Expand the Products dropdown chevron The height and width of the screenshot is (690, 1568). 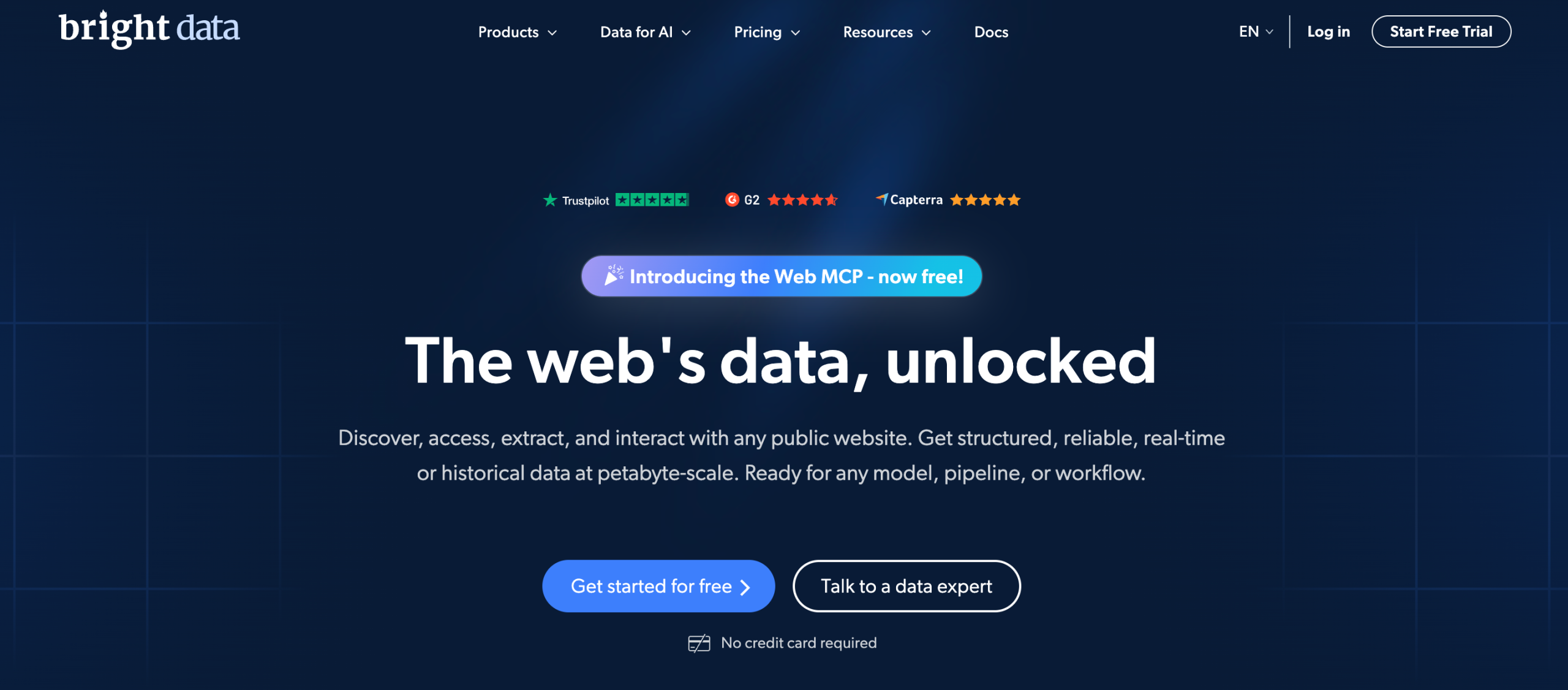point(552,33)
